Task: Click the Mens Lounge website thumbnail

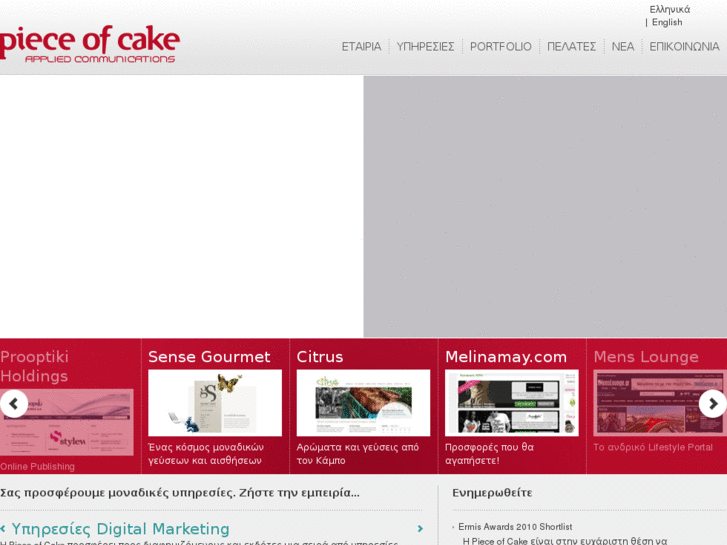Action: click(660, 403)
